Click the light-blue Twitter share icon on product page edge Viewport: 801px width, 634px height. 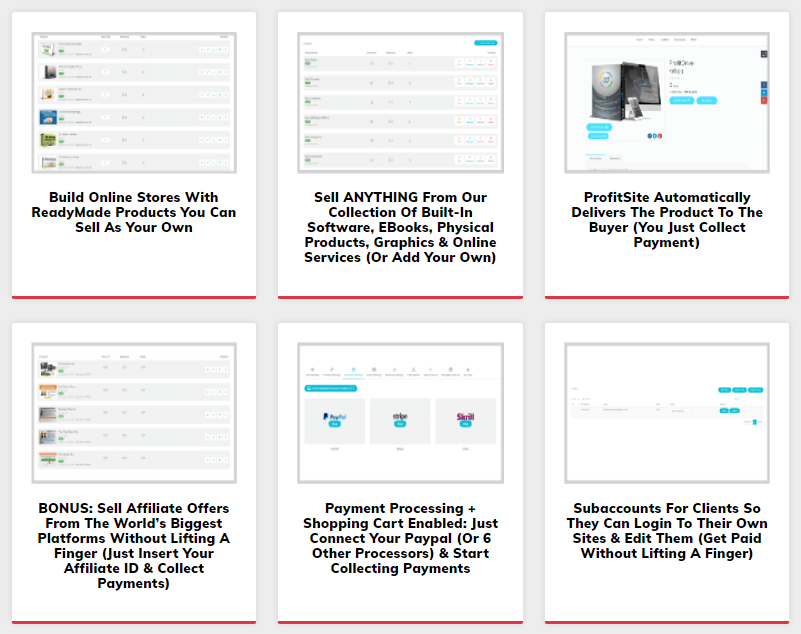tap(765, 93)
